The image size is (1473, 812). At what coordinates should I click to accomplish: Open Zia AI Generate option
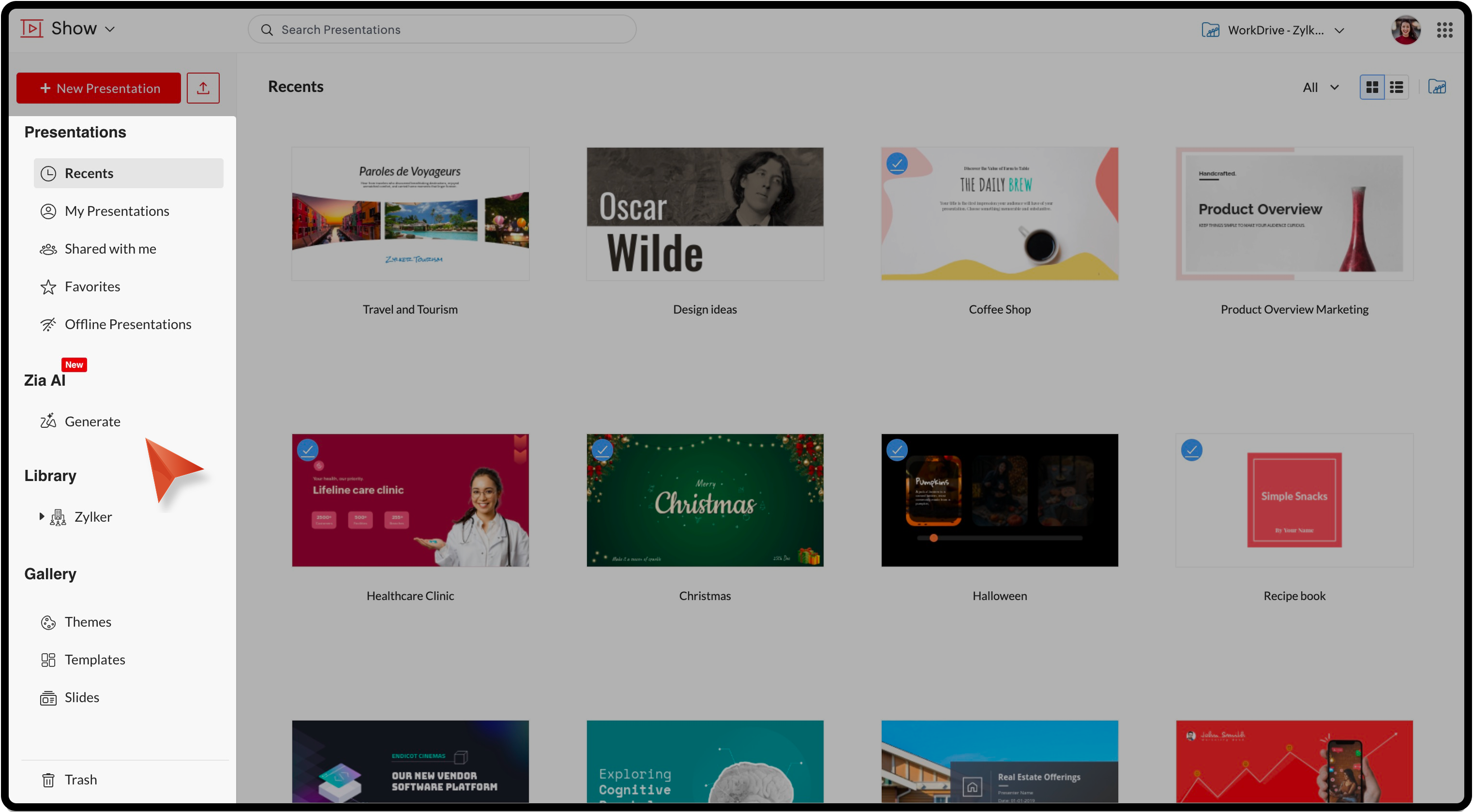(x=91, y=421)
